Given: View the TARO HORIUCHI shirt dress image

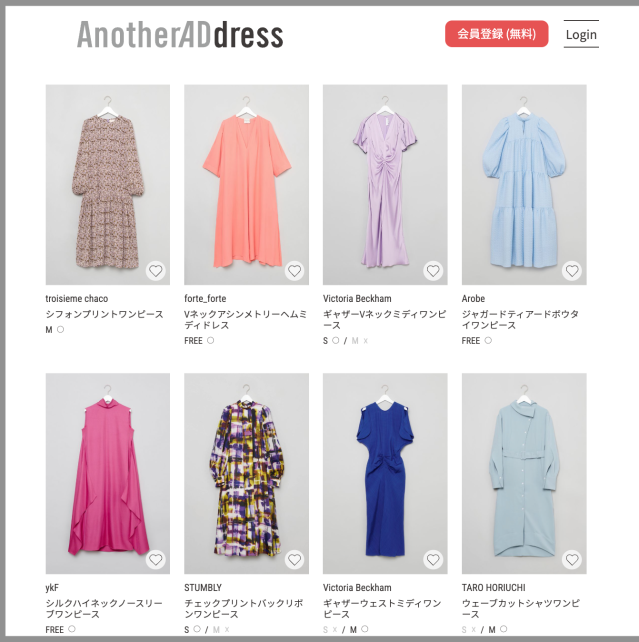Looking at the screenshot, I should (x=524, y=473).
